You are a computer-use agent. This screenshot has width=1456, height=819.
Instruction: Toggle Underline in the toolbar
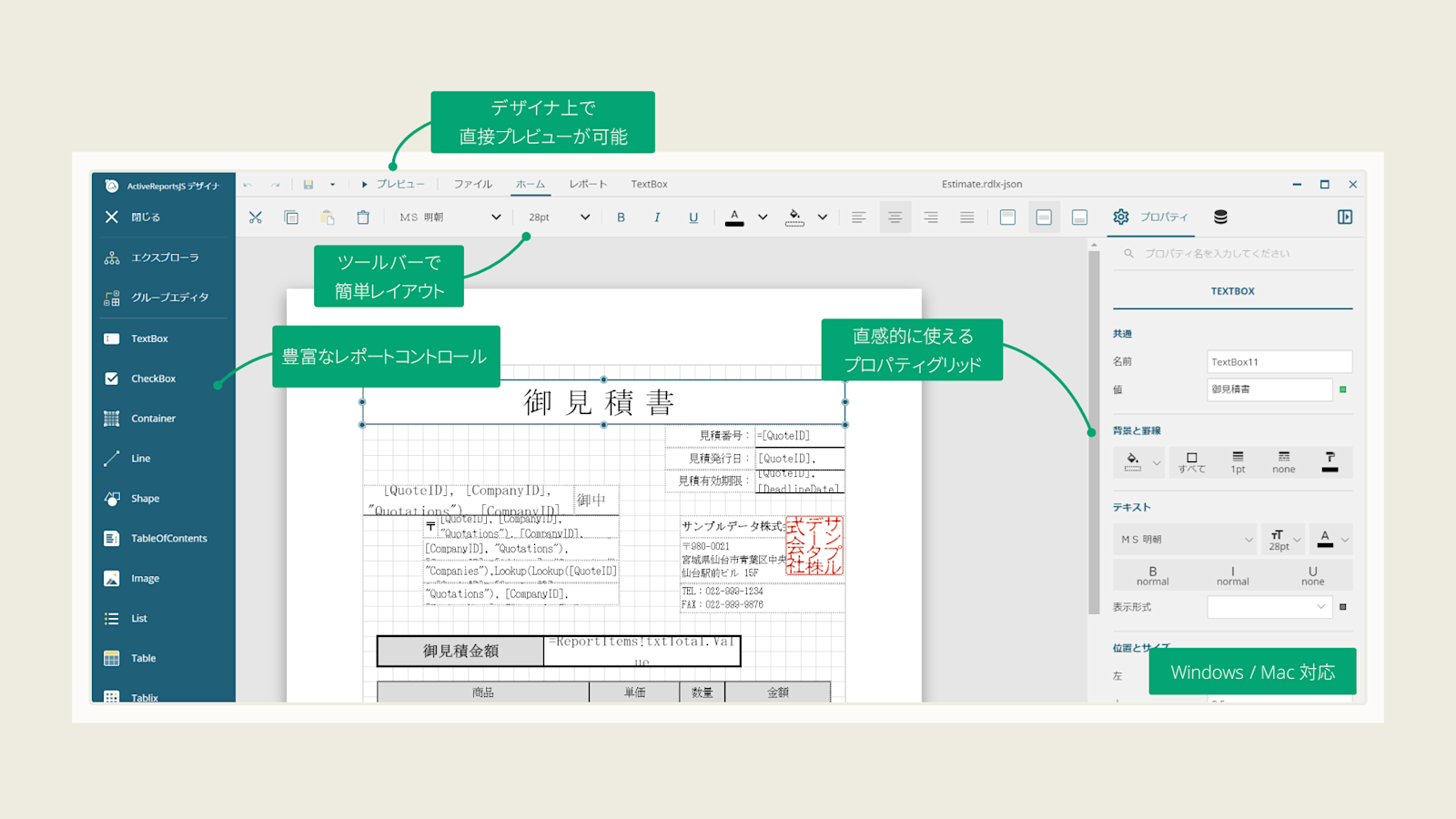tap(693, 217)
